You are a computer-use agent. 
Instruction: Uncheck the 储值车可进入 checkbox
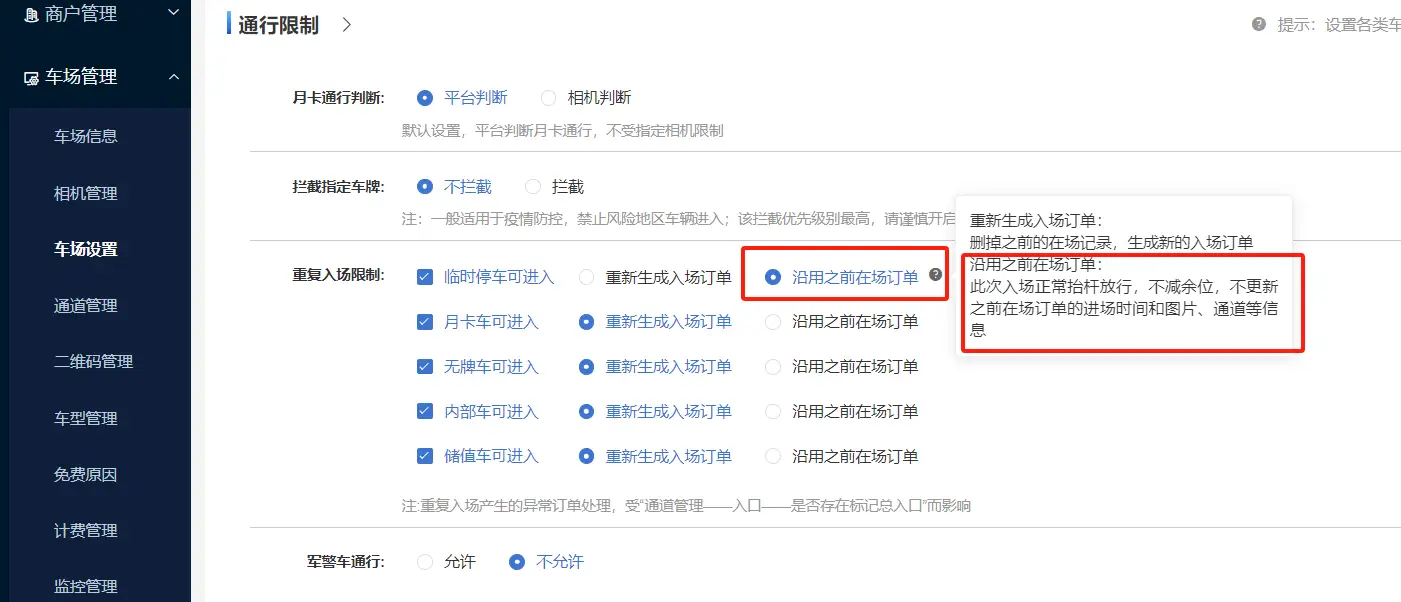coord(425,456)
